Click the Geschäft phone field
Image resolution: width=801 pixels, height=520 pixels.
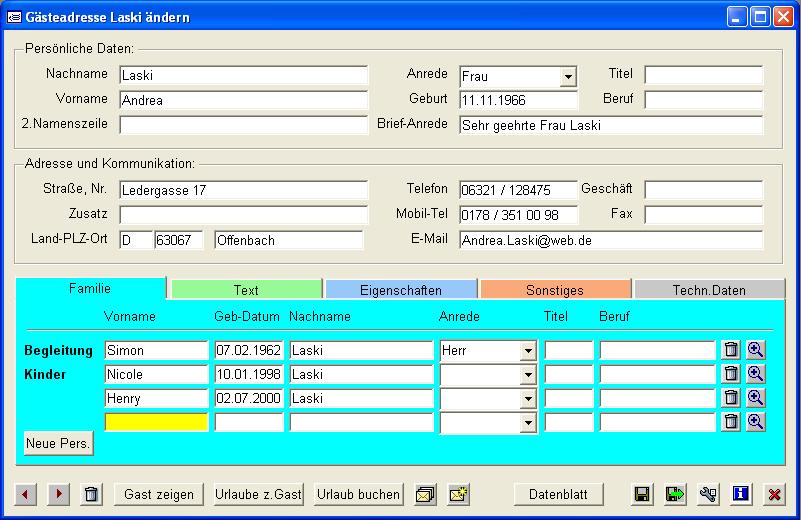click(703, 190)
